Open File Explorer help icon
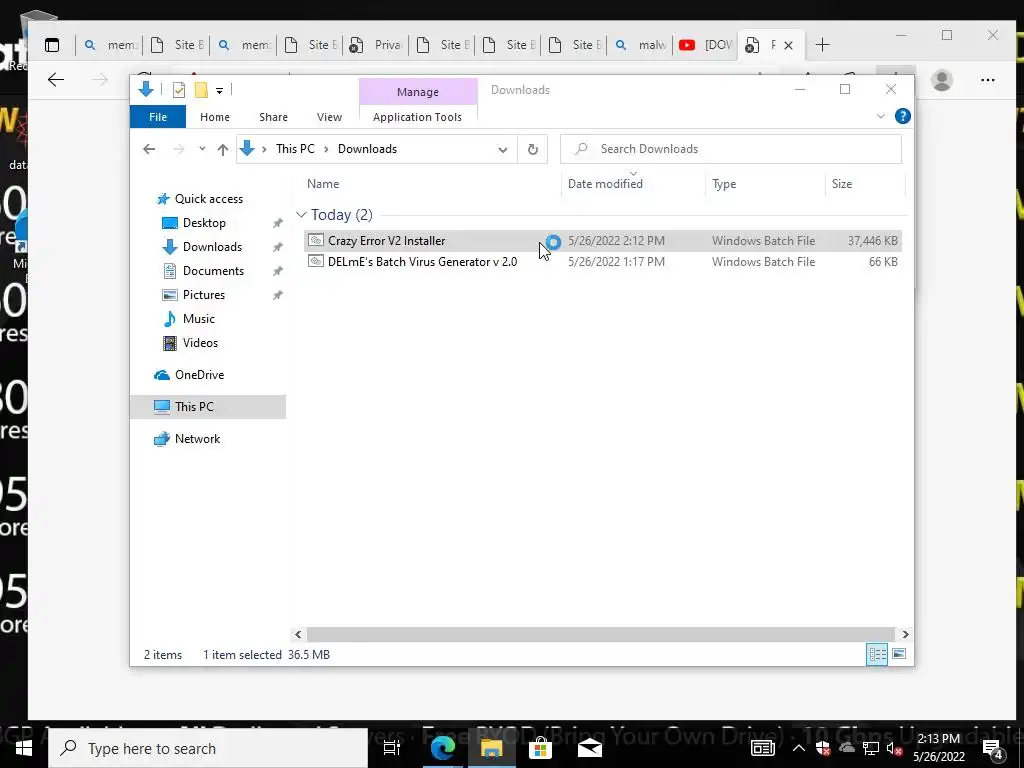The height and width of the screenshot is (768, 1024). pyautogui.click(x=903, y=116)
